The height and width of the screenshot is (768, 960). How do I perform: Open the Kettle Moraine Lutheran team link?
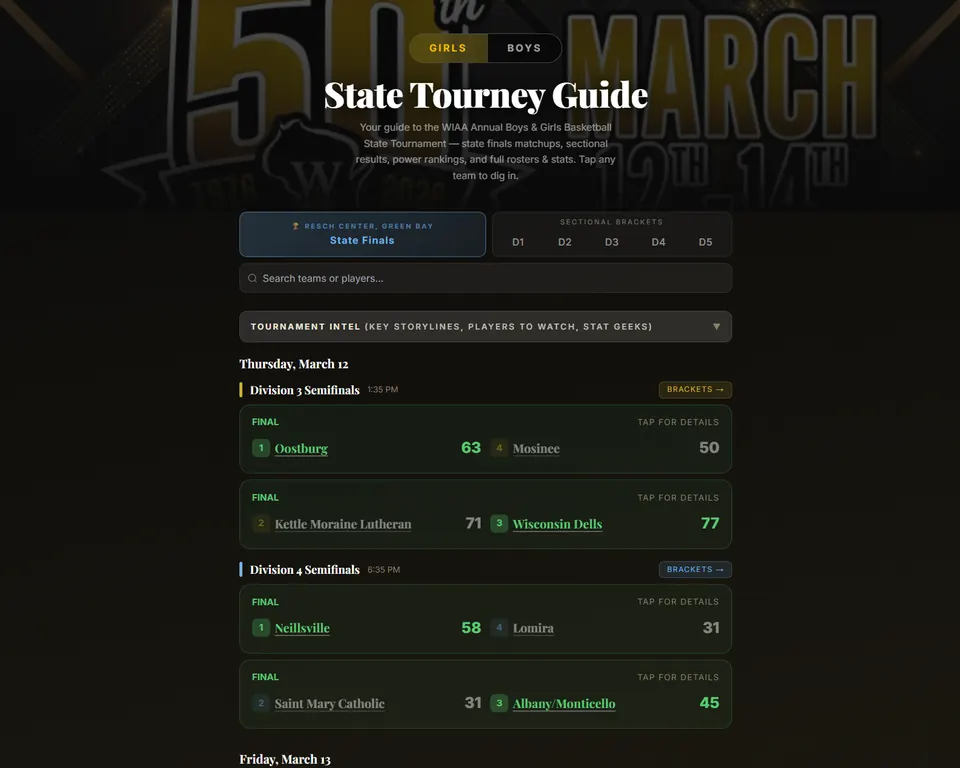[343, 524]
